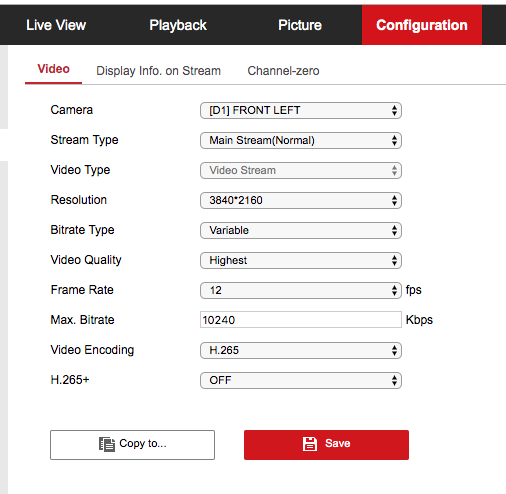Open the Camera dropdown showing FRONT LEFT
The width and height of the screenshot is (506, 494).
pyautogui.click(x=301, y=110)
